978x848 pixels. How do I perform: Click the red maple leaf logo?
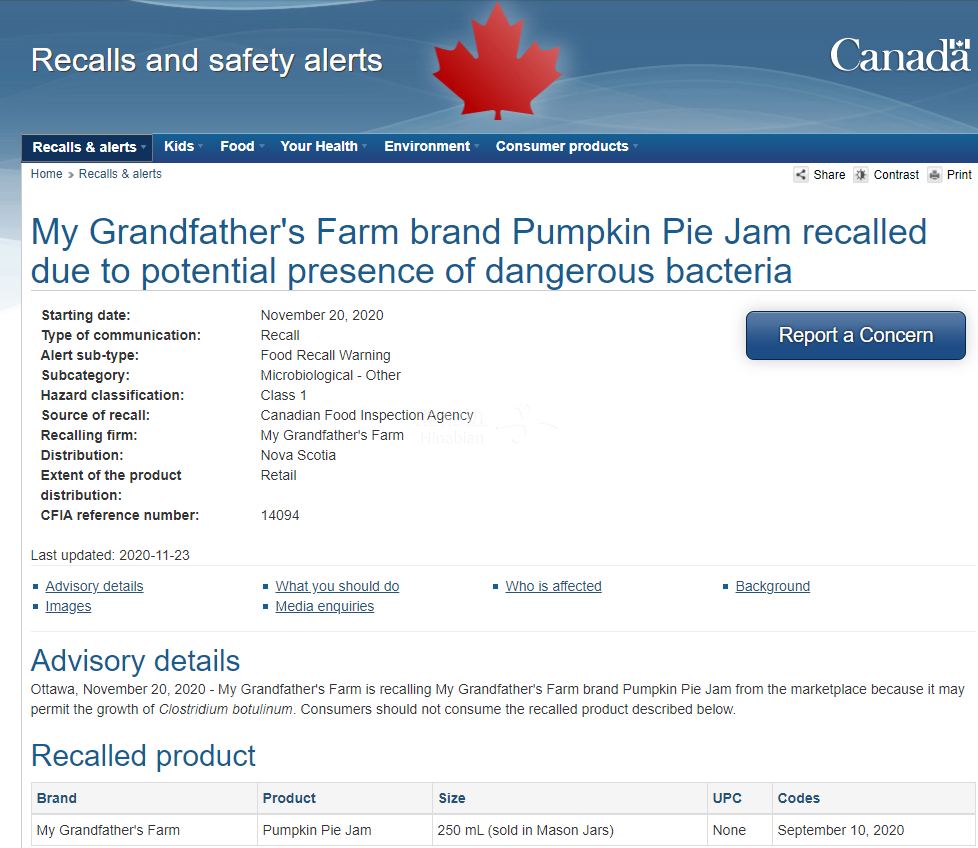pos(497,62)
